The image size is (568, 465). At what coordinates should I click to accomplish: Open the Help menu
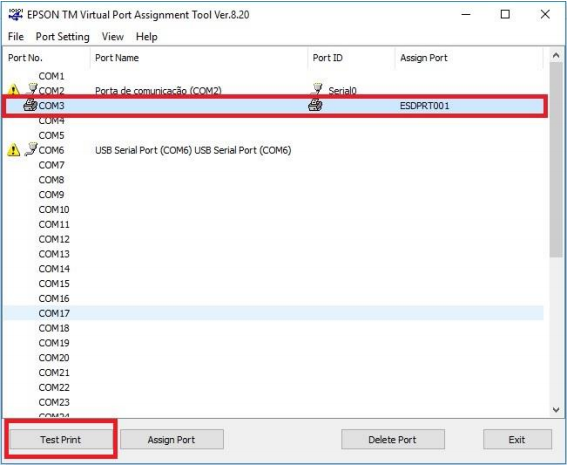[x=147, y=37]
